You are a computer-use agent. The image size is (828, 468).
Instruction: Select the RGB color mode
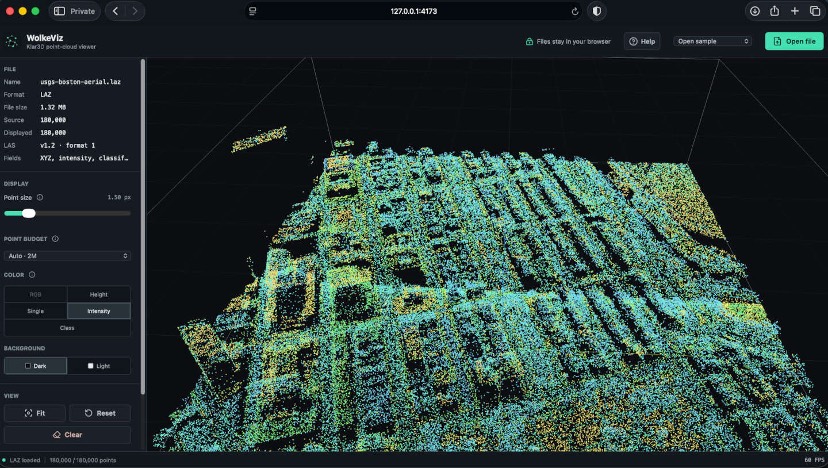(35, 294)
